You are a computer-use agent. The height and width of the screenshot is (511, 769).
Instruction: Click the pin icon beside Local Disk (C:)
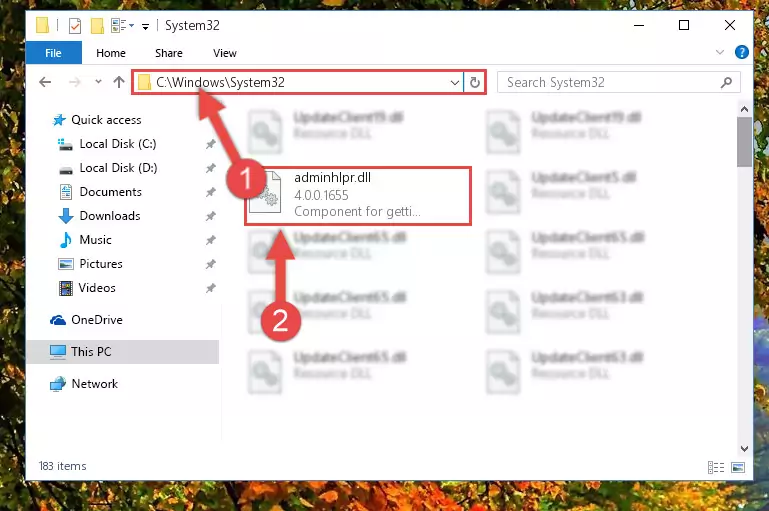[210, 144]
